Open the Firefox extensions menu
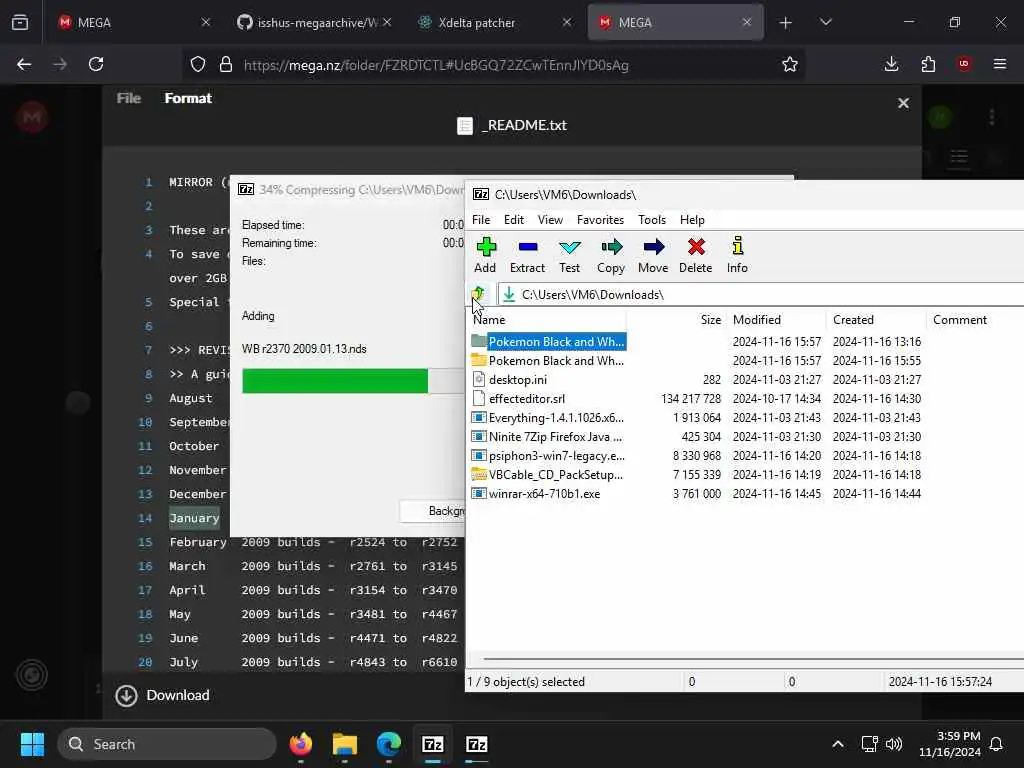This screenshot has width=1024, height=768. pos(928,64)
